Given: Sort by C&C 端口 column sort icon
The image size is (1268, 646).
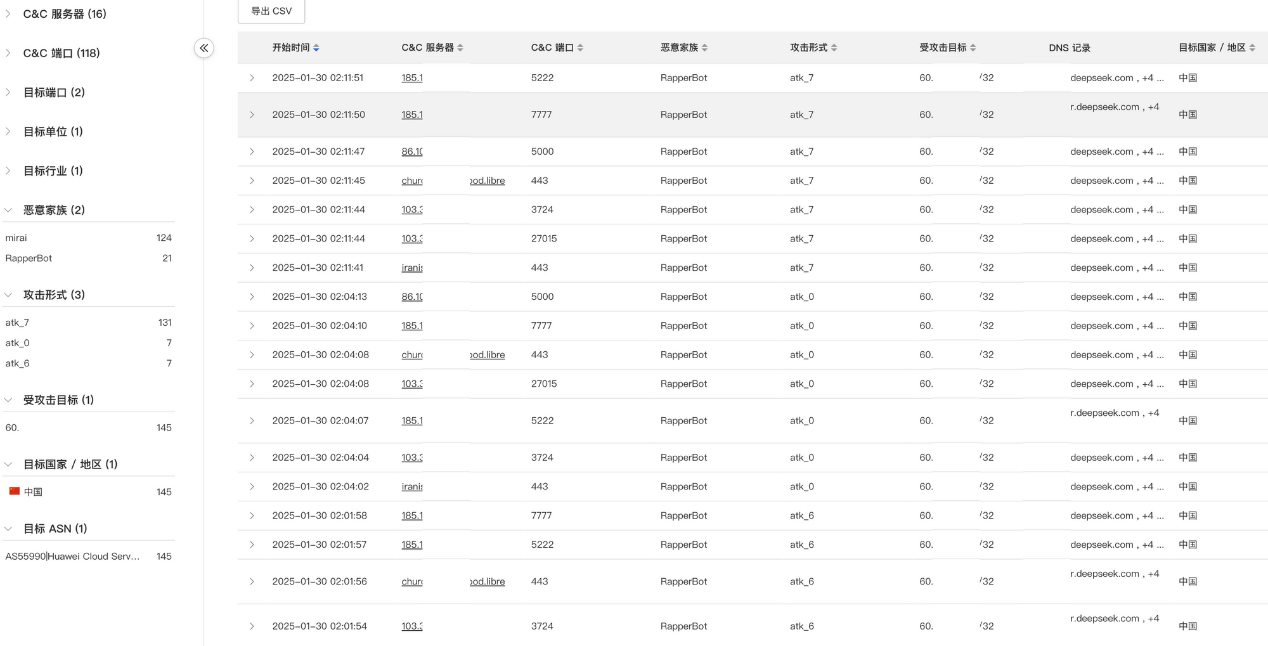Looking at the screenshot, I should point(580,48).
